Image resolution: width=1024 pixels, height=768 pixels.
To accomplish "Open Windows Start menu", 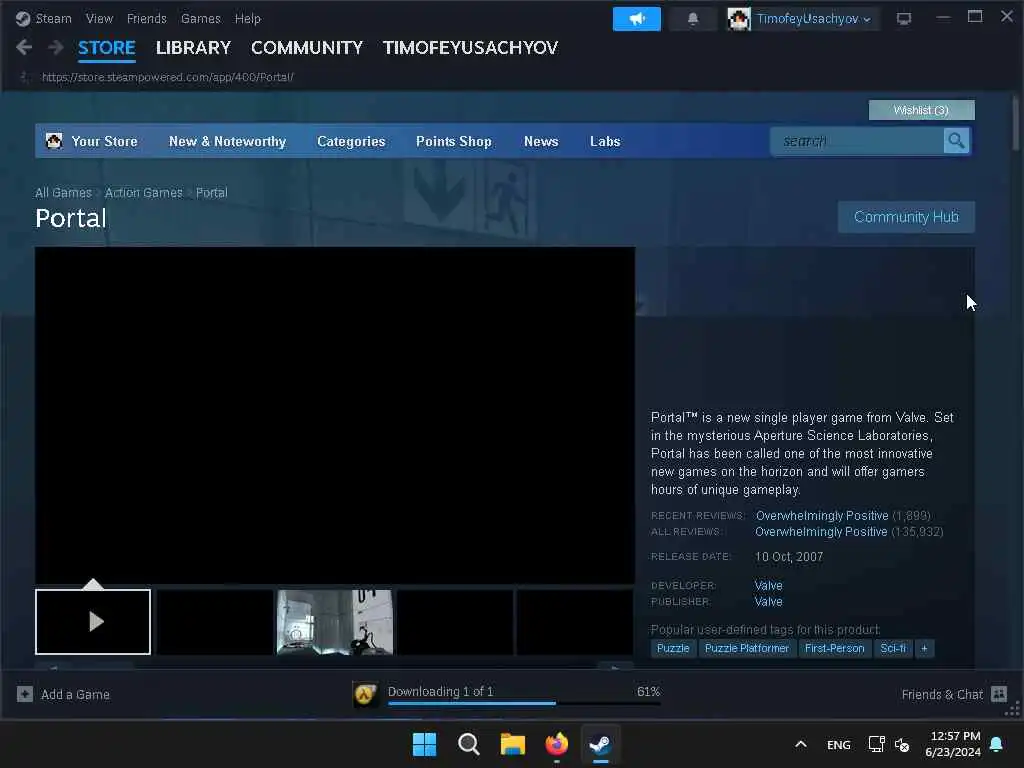I will click(x=424, y=744).
